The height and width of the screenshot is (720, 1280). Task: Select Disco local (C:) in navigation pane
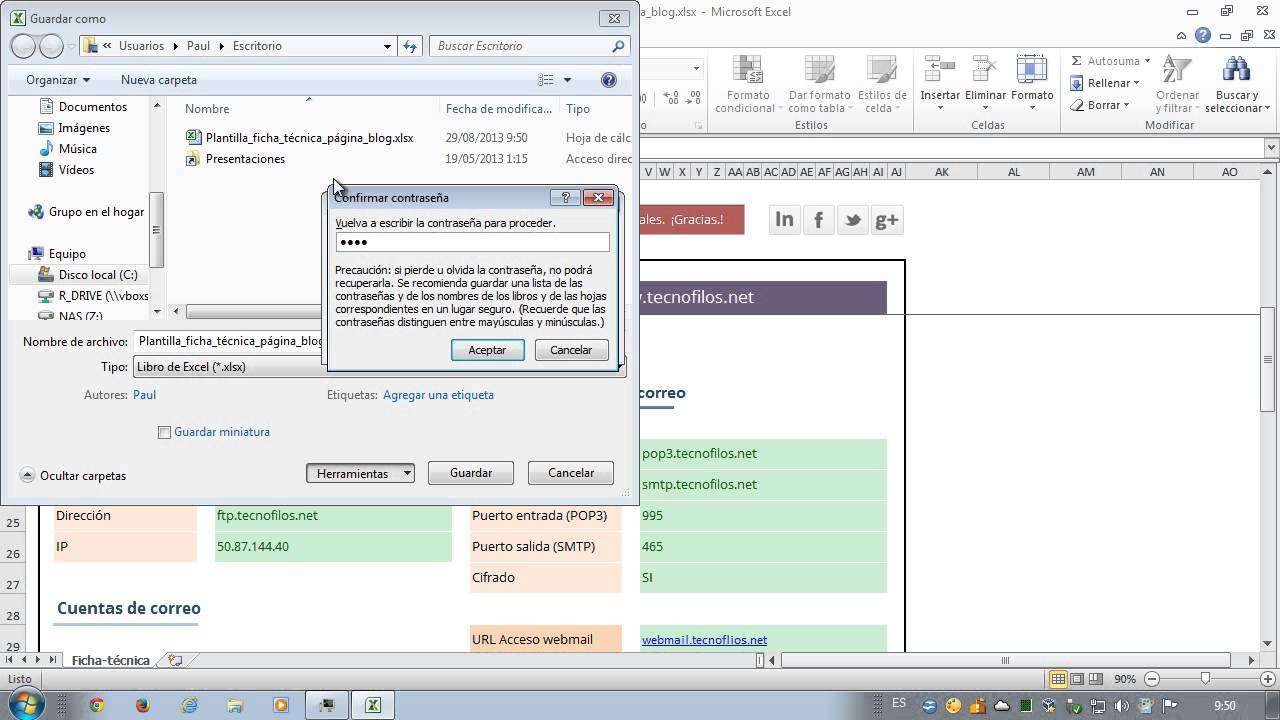coord(98,275)
